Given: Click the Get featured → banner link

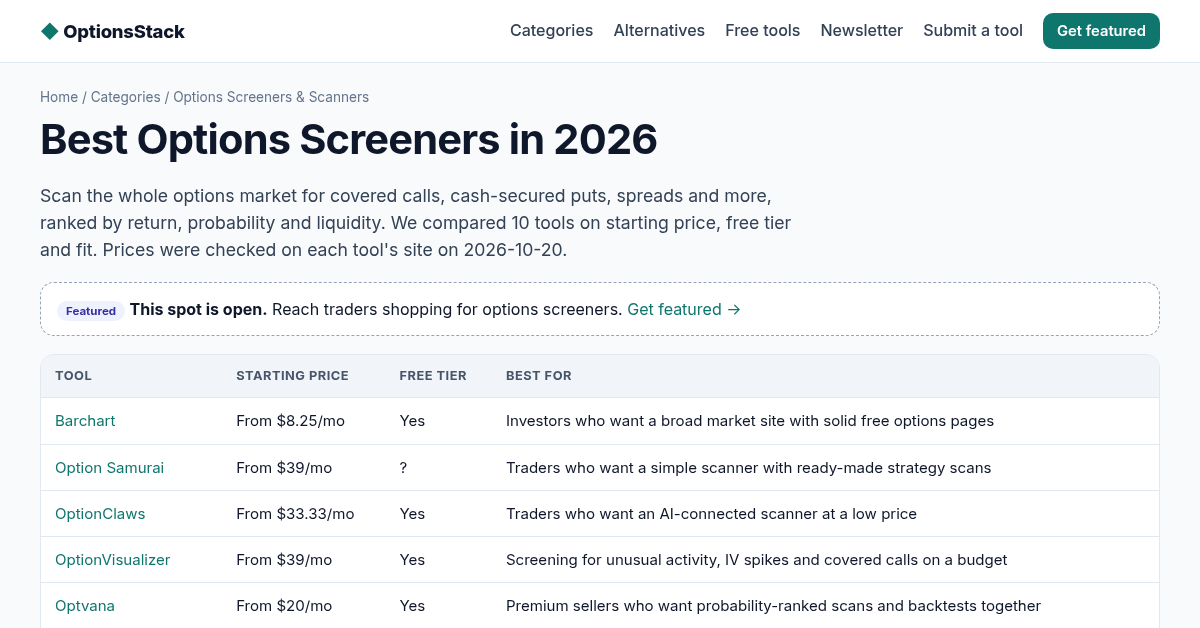Looking at the screenshot, I should click(684, 310).
